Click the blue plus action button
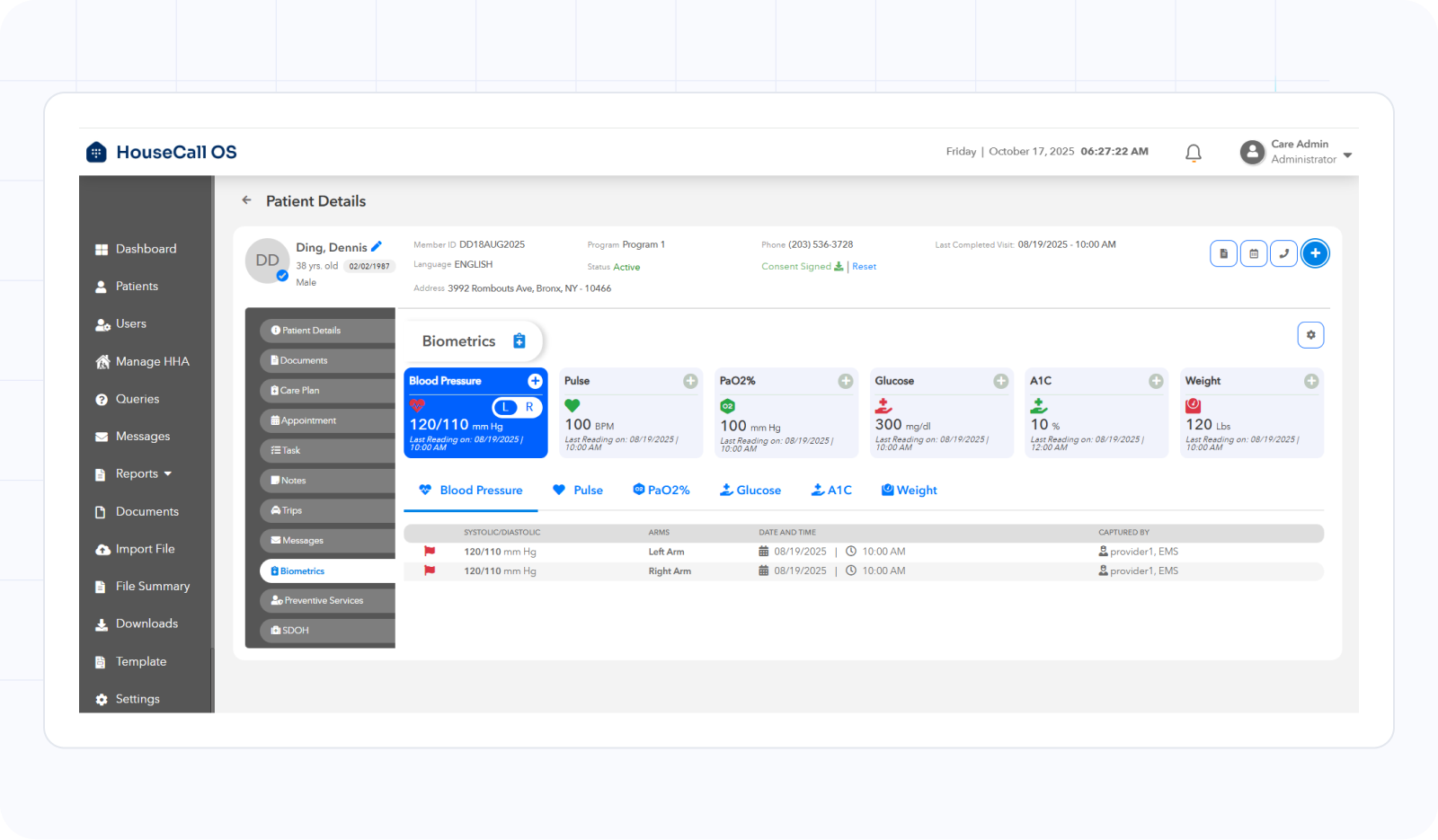The height and width of the screenshot is (840, 1438). coord(1315,253)
